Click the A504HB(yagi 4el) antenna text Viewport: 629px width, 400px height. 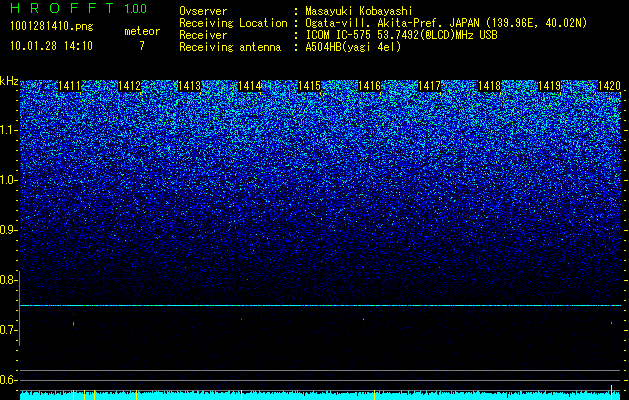tap(353, 47)
